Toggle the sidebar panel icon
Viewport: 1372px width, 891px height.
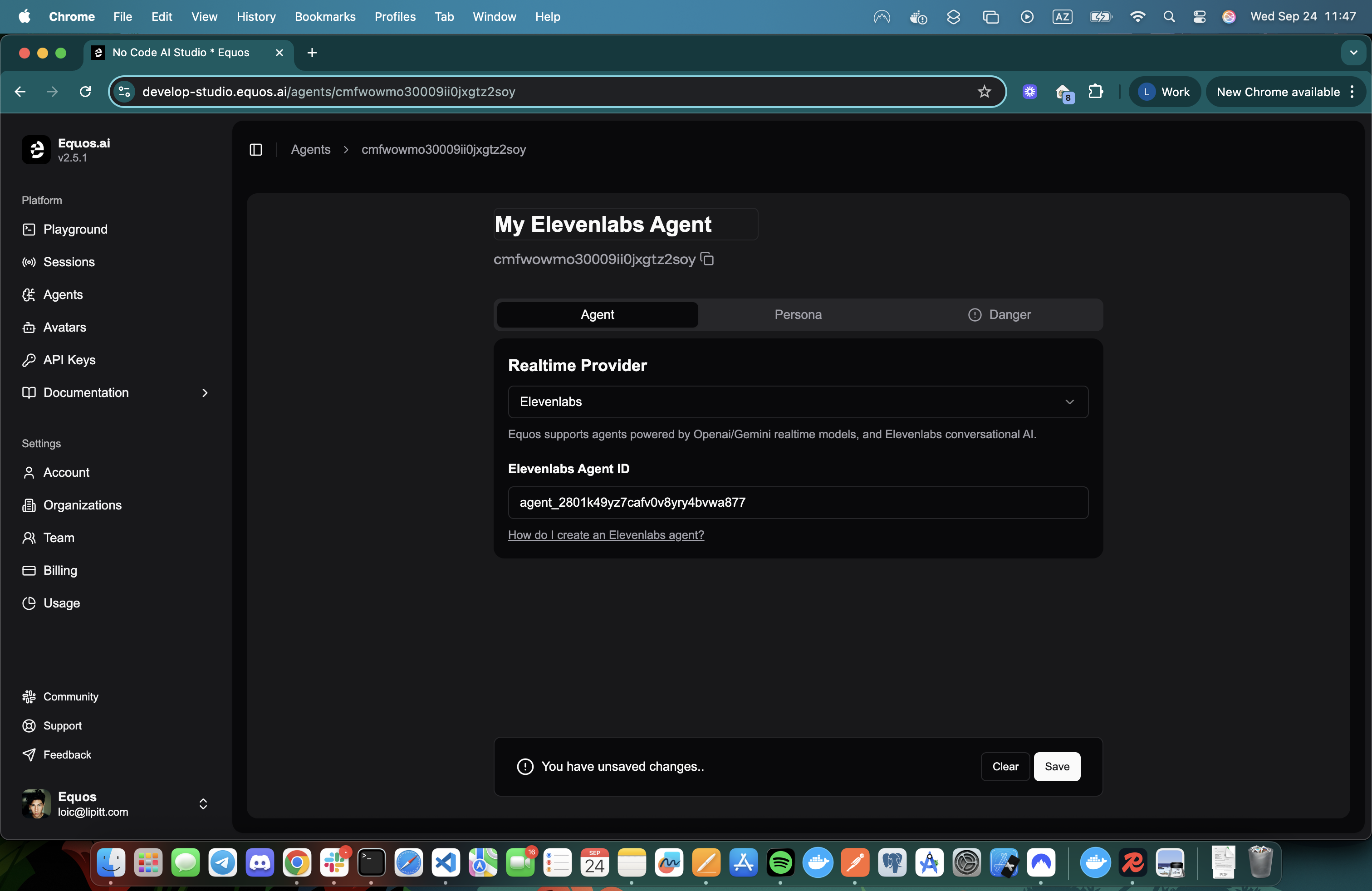tap(256, 150)
